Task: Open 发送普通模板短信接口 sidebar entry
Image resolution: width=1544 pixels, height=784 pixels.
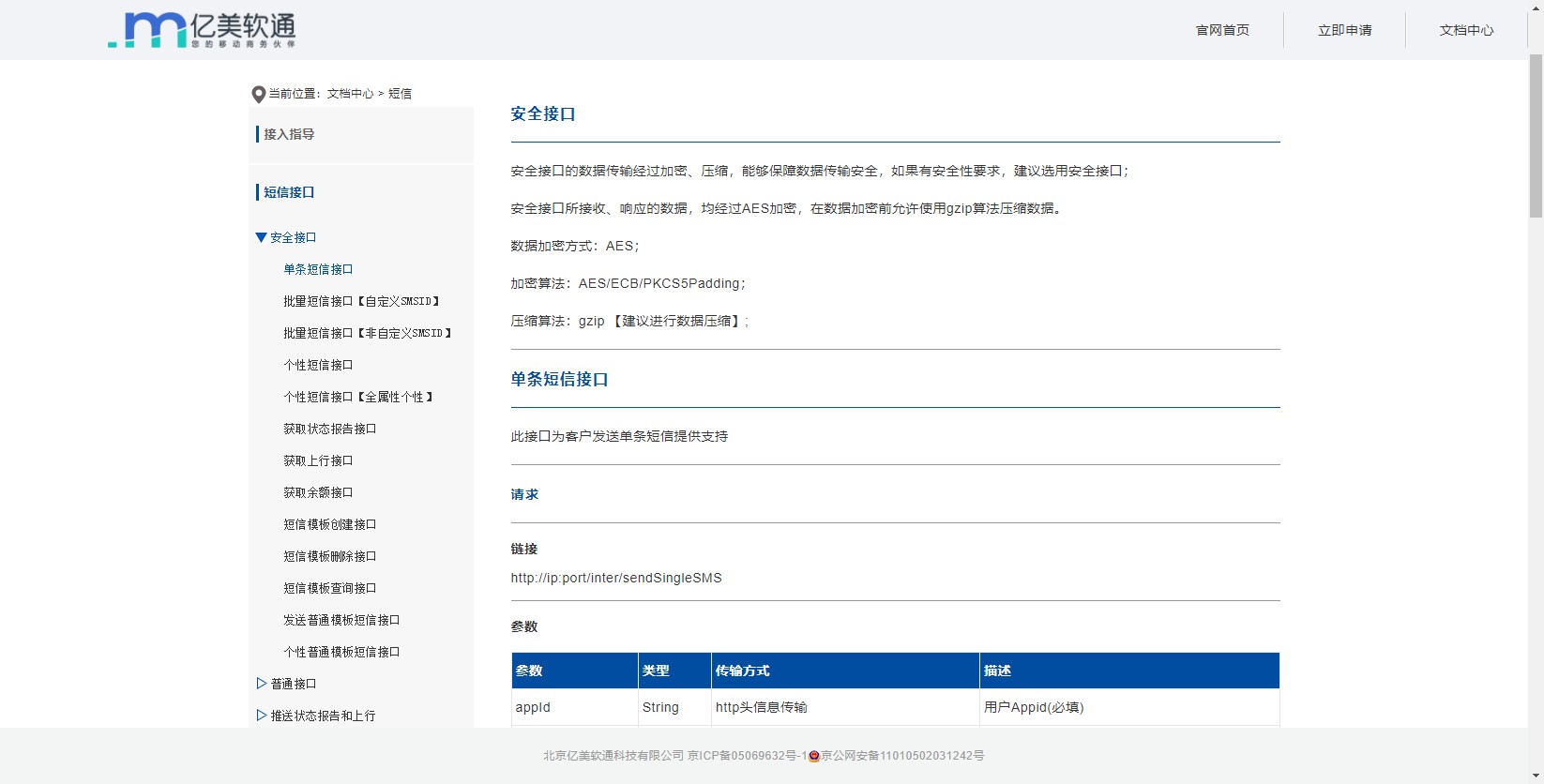Action: tap(341, 620)
